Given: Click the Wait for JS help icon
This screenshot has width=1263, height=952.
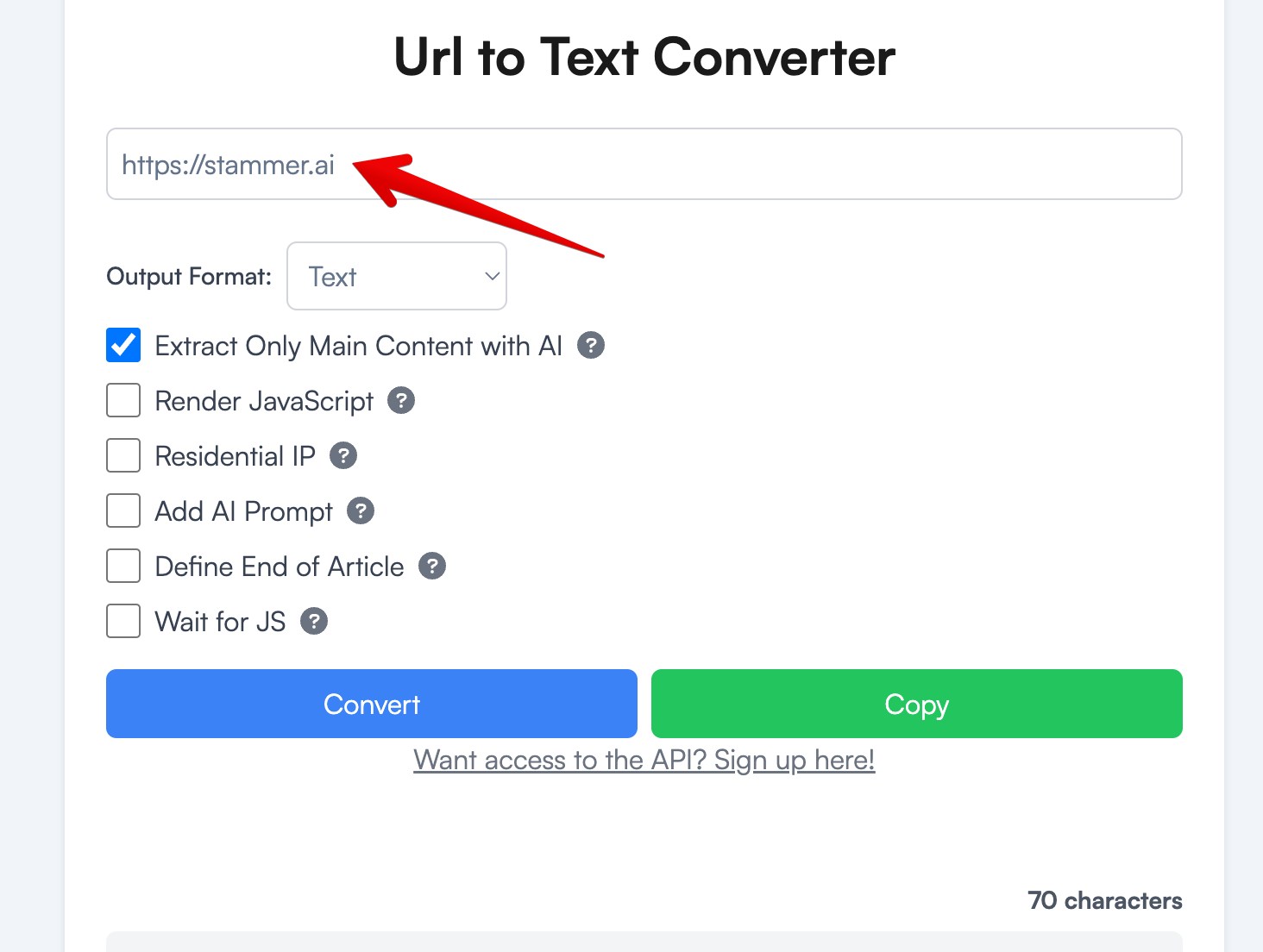Looking at the screenshot, I should click(314, 621).
